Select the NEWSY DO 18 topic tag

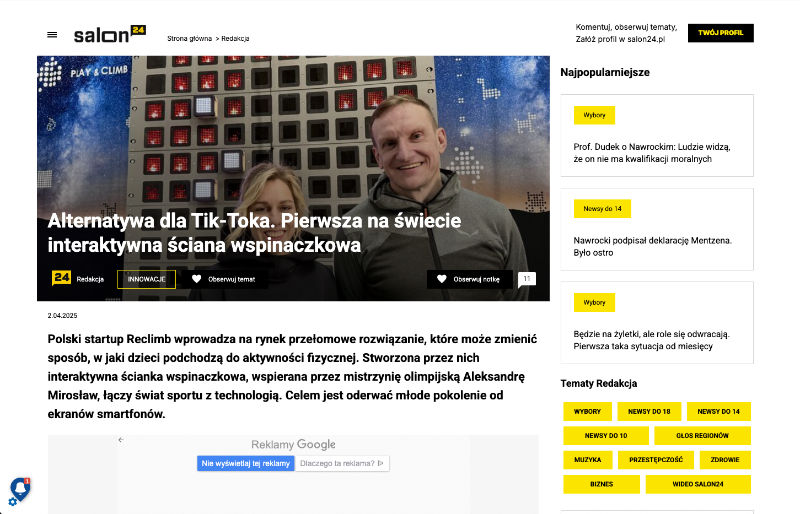coord(649,411)
